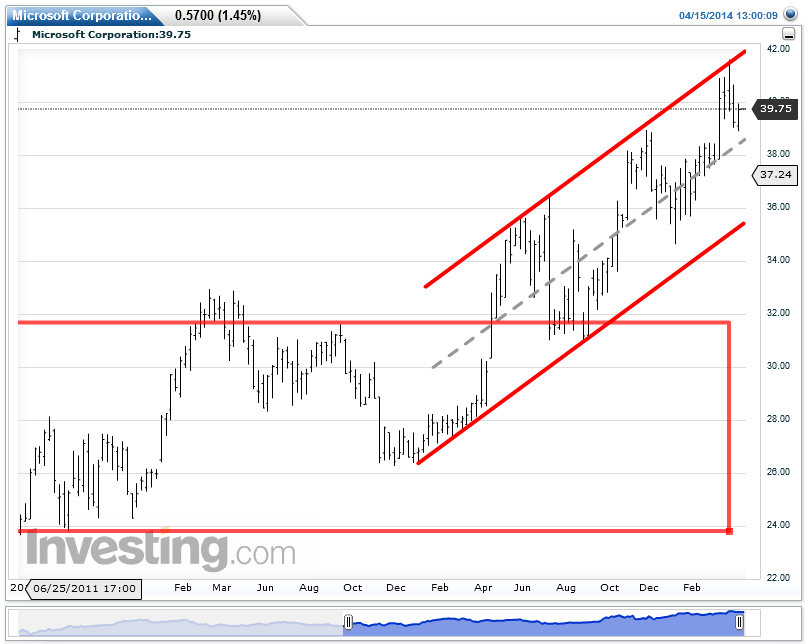Select the small red square drawing handle
The width and height of the screenshot is (808, 644).
point(729,531)
